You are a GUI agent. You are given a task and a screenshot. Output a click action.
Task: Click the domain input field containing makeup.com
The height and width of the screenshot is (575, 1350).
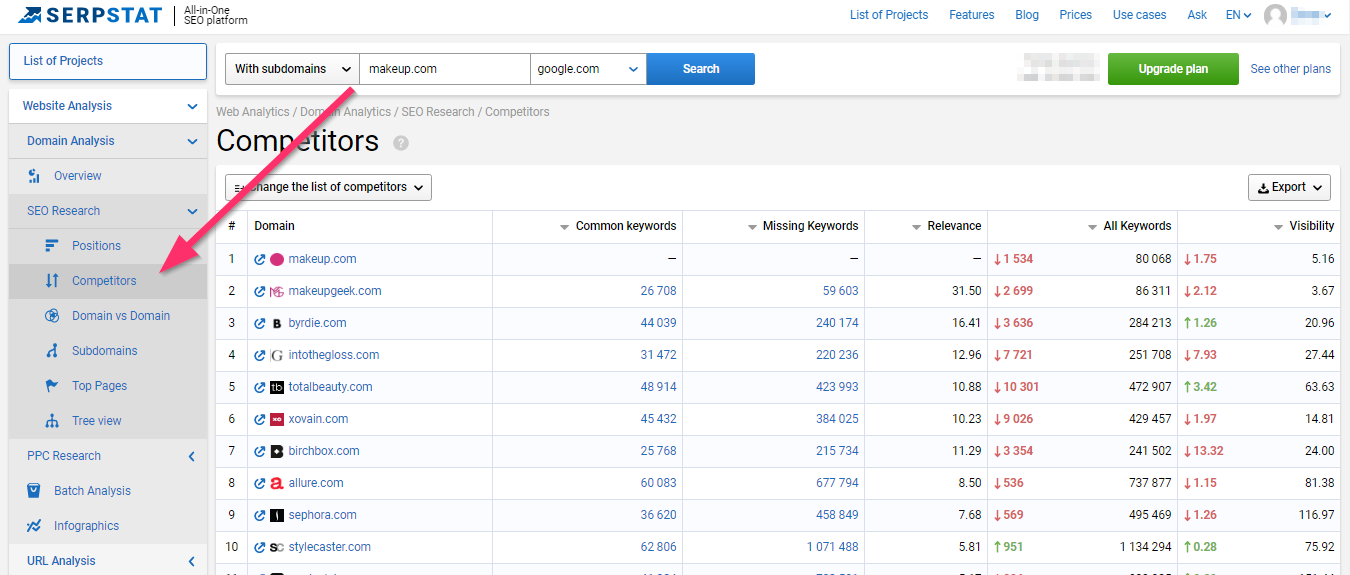[445, 69]
